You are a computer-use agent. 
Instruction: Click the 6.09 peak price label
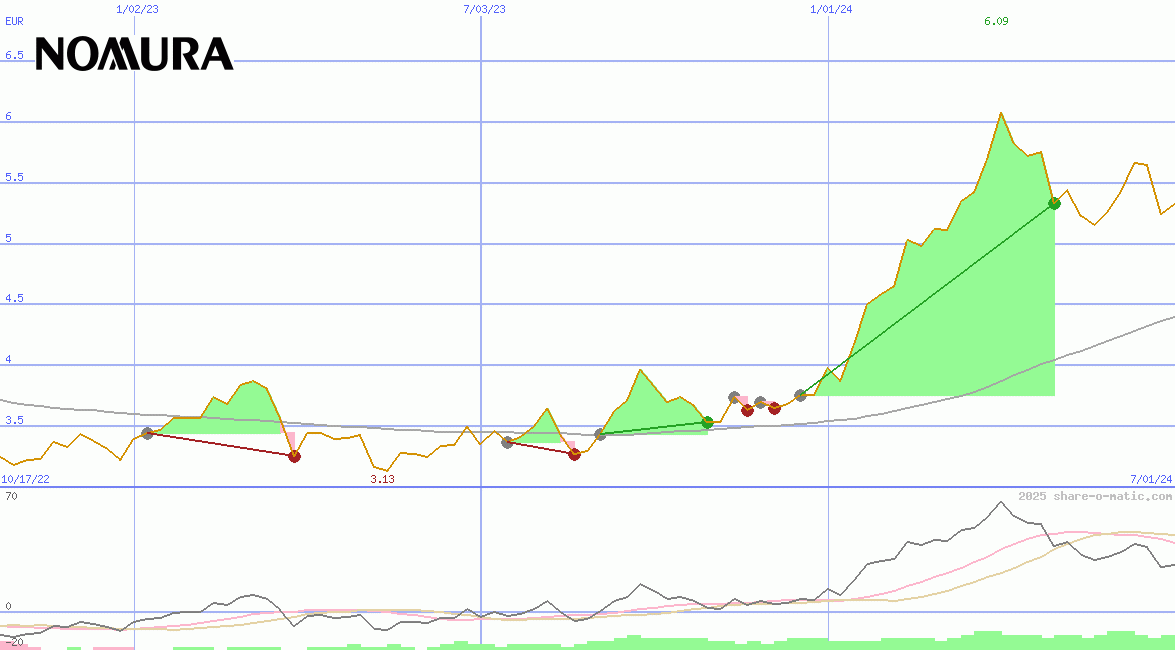(x=996, y=21)
